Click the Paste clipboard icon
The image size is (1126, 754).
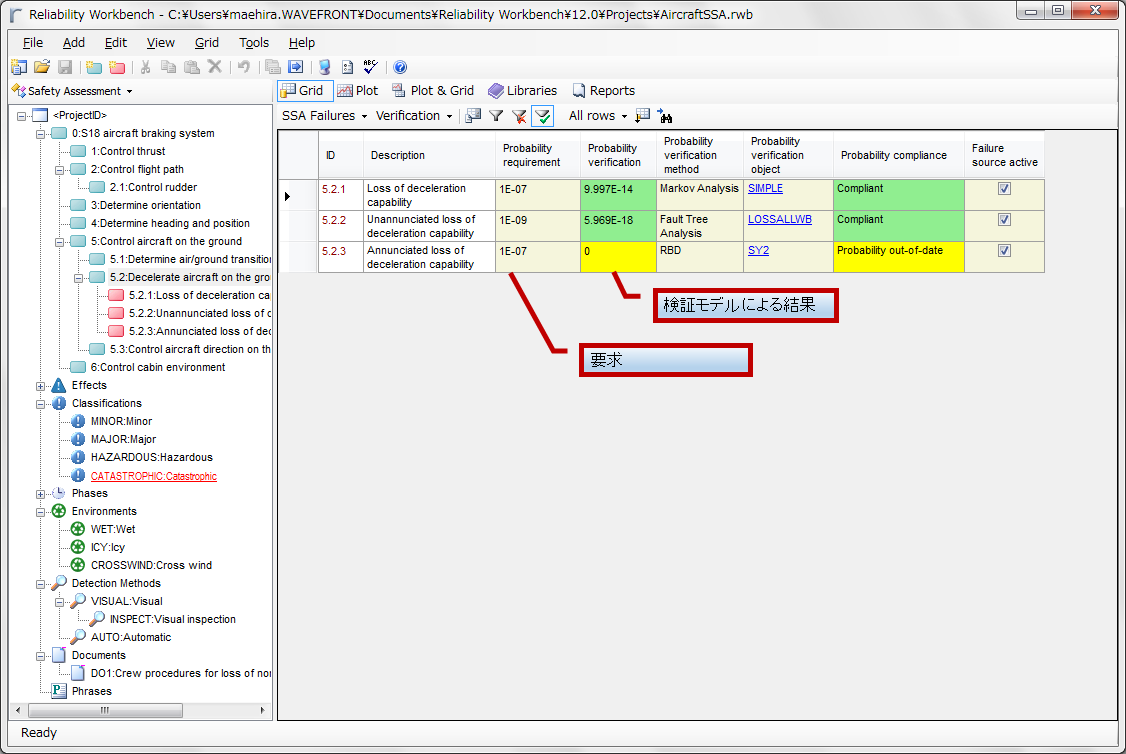tap(192, 67)
